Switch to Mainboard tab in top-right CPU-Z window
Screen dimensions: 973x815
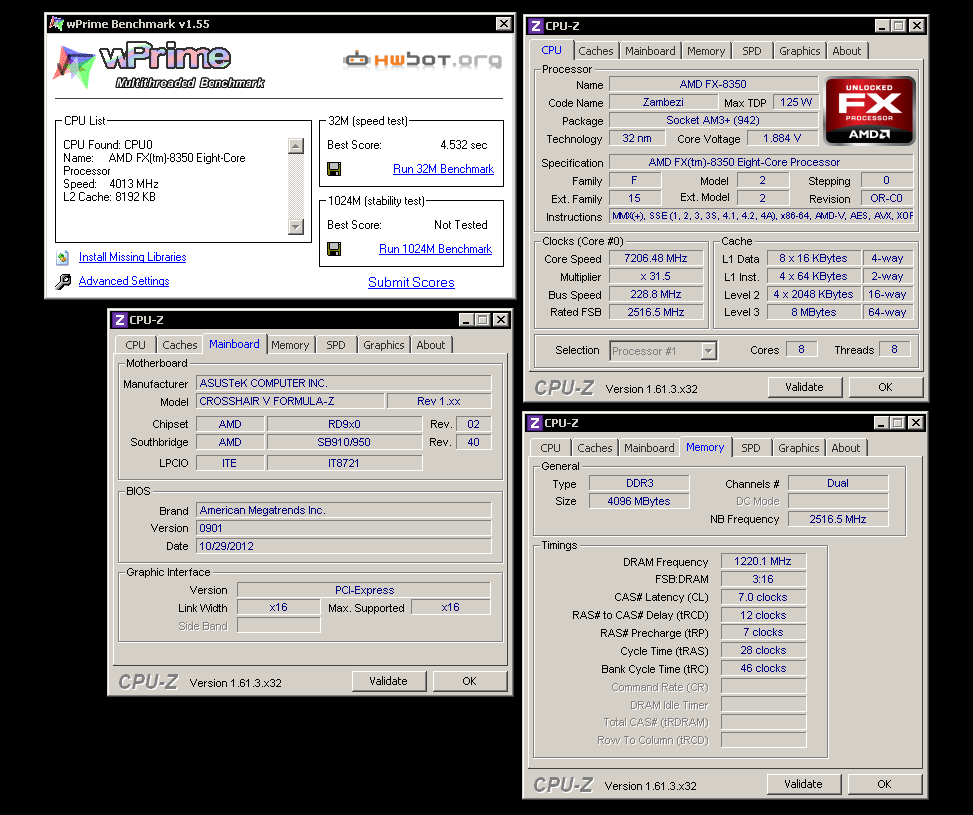tap(650, 51)
